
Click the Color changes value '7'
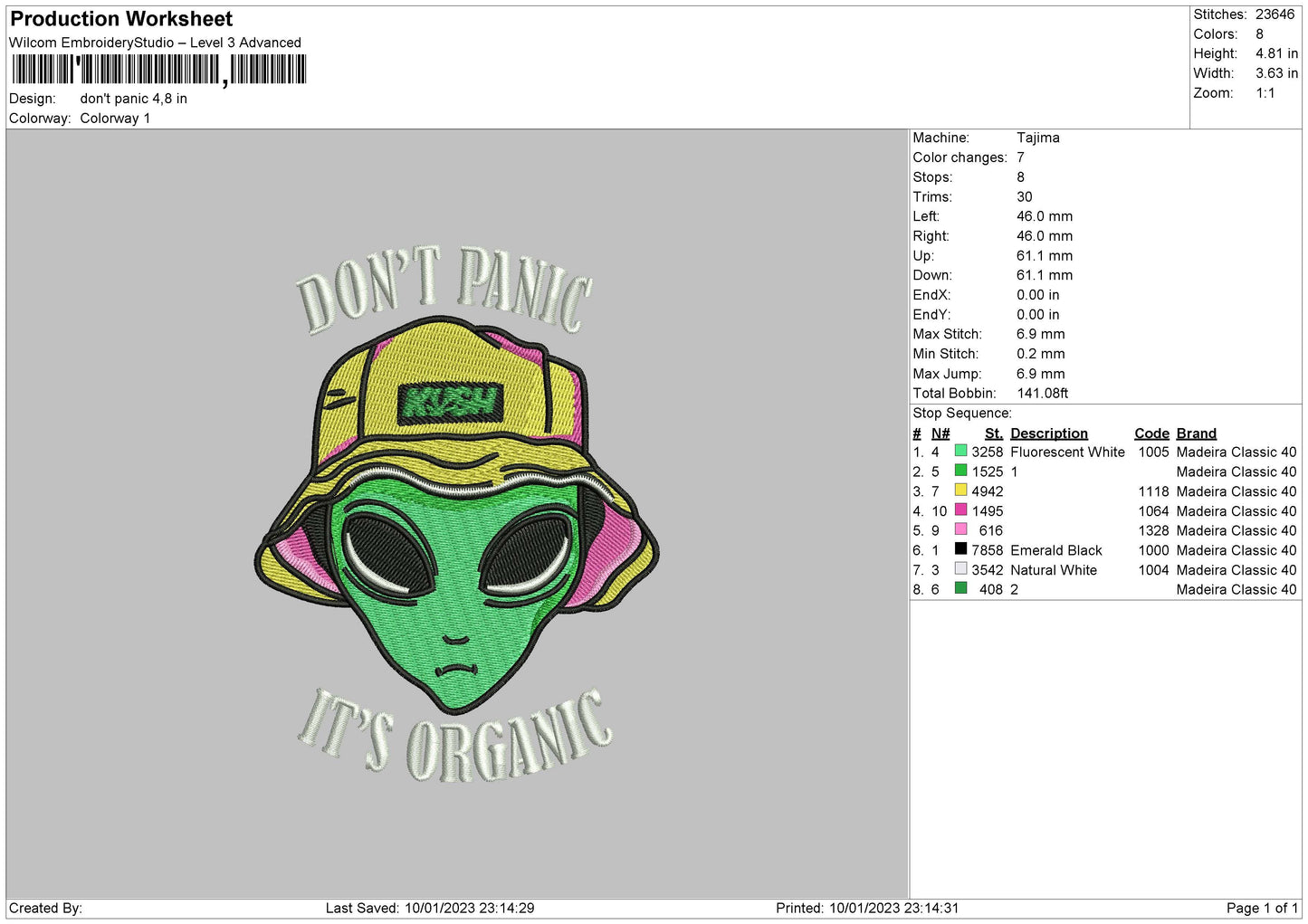tap(1020, 157)
